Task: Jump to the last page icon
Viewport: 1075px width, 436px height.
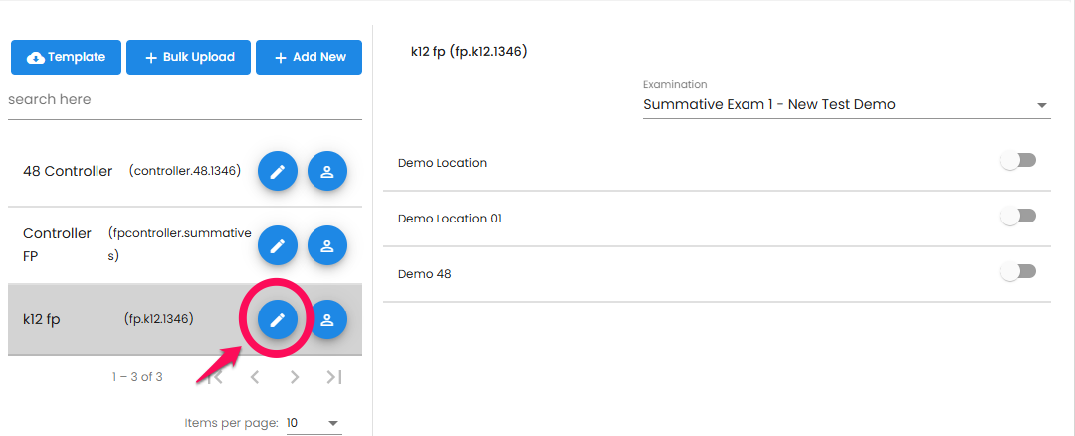Action: coord(334,376)
